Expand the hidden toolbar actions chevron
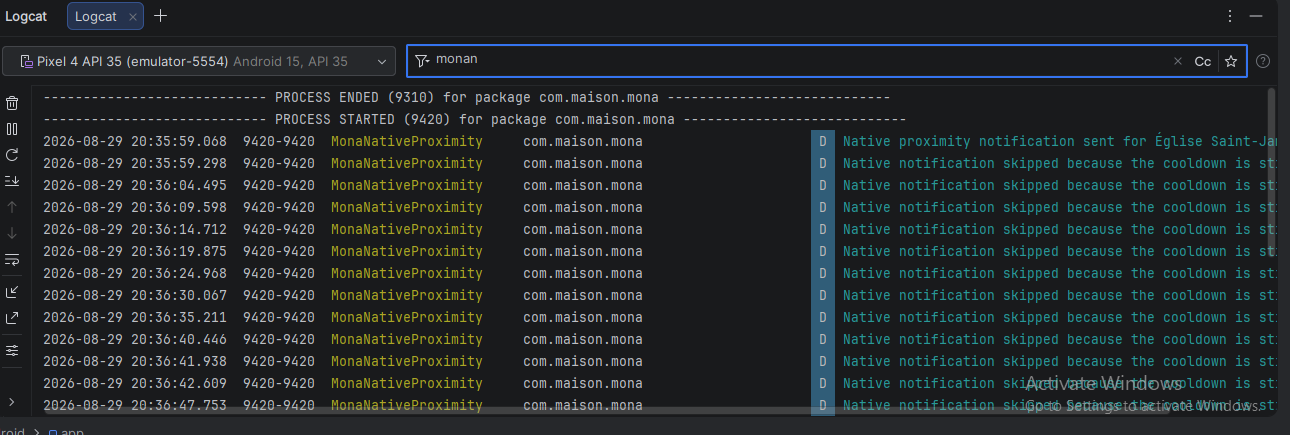Screen dimensions: 1290x435 [12, 401]
